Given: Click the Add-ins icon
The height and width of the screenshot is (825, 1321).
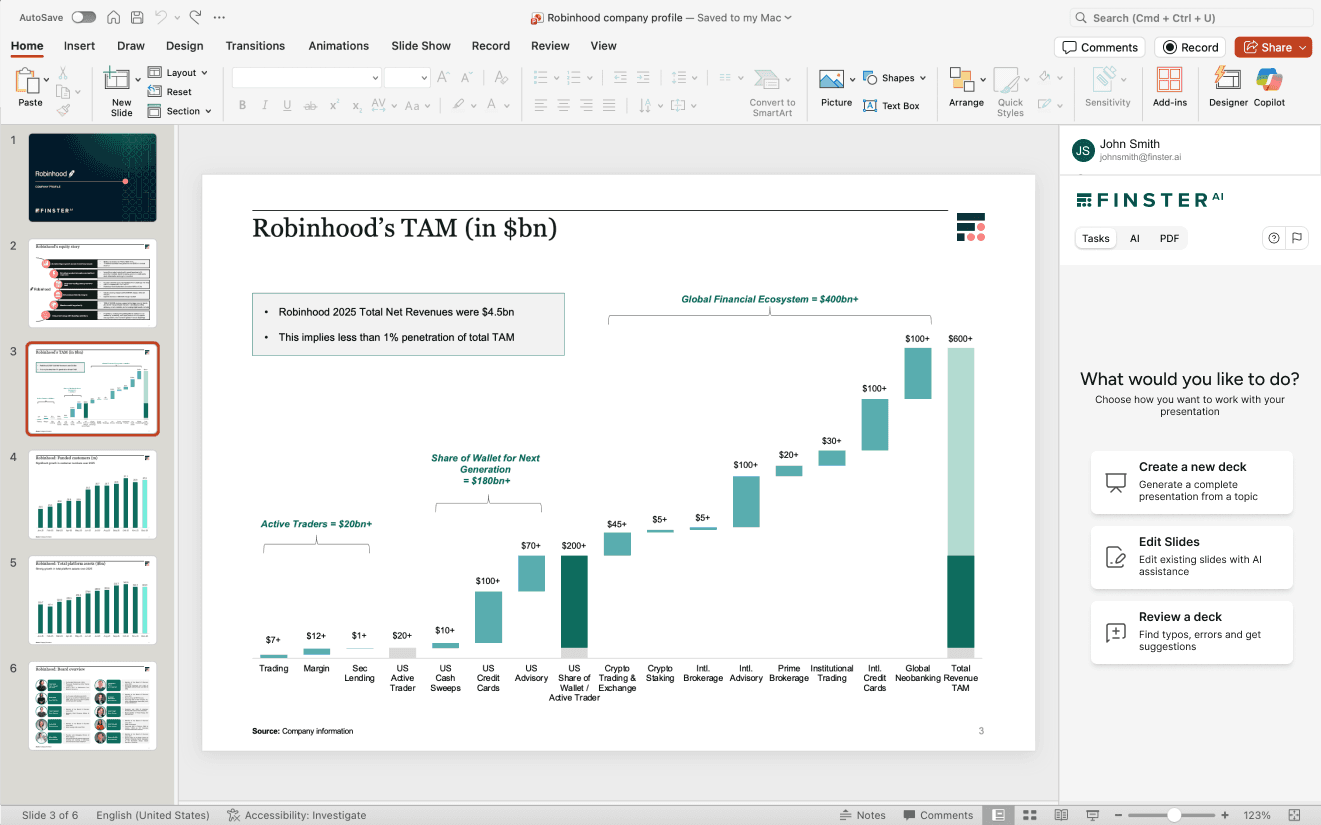Looking at the screenshot, I should click(1169, 82).
